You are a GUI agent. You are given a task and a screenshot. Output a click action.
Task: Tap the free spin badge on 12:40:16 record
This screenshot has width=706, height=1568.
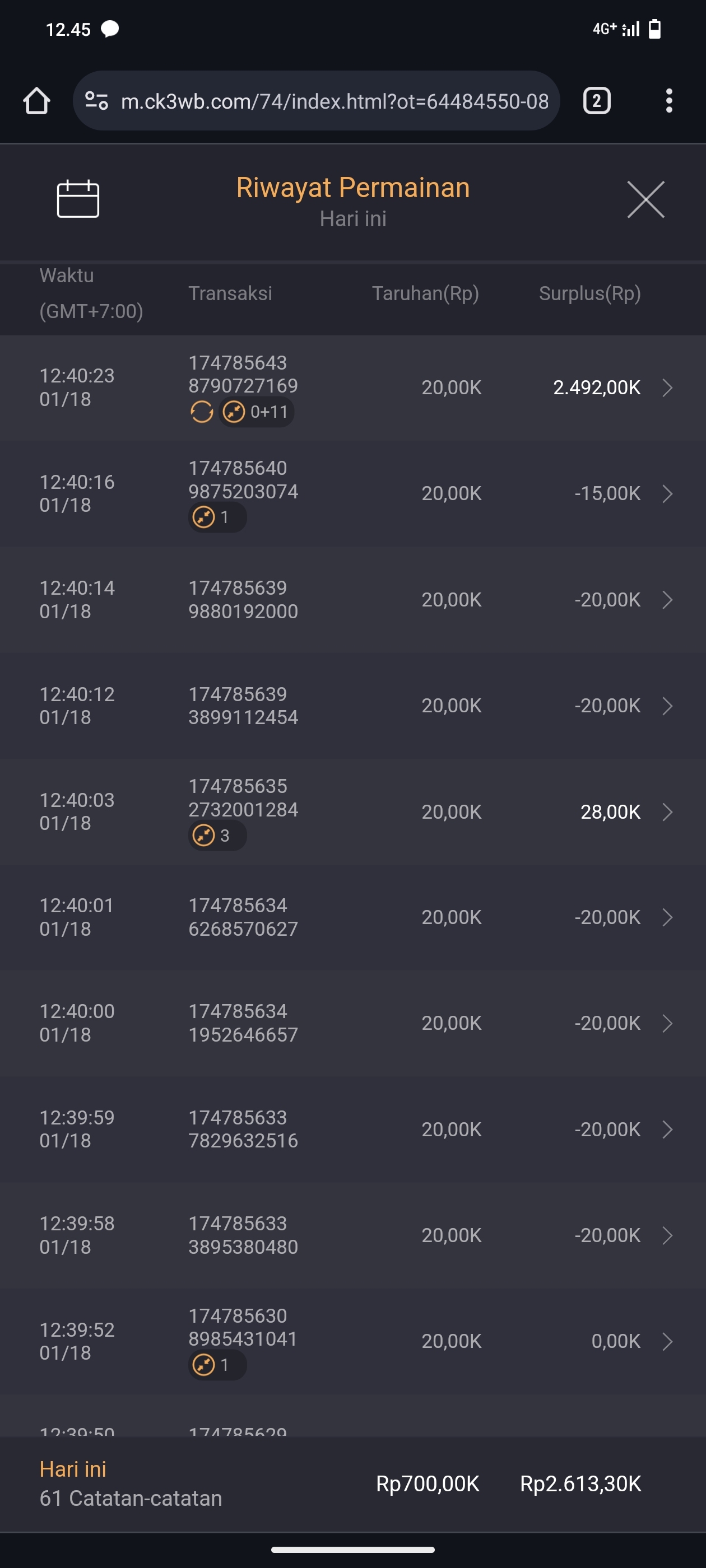217,517
